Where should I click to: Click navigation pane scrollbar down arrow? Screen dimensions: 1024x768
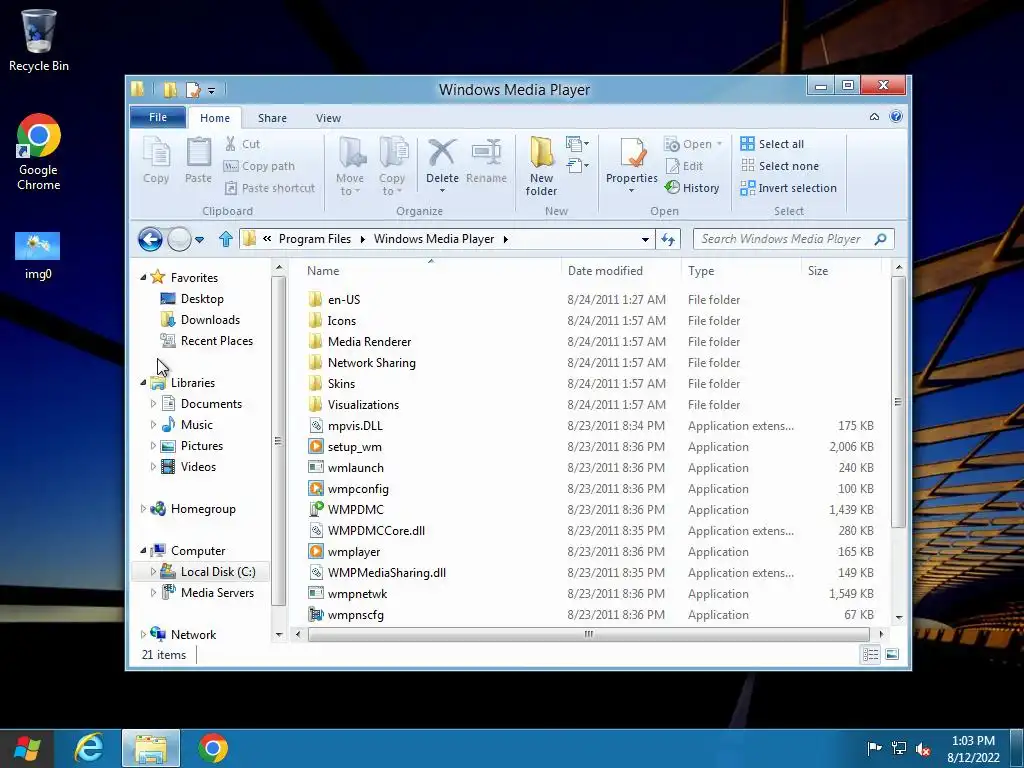click(279, 634)
